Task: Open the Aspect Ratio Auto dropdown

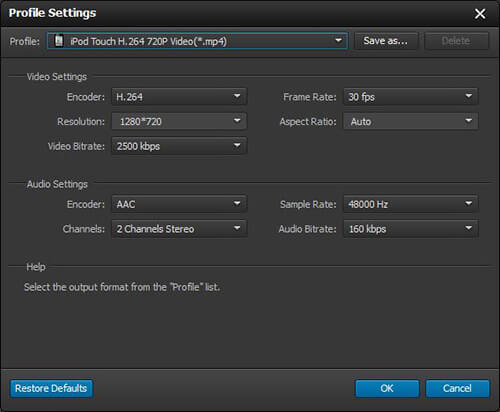Action: pyautogui.click(x=411, y=121)
